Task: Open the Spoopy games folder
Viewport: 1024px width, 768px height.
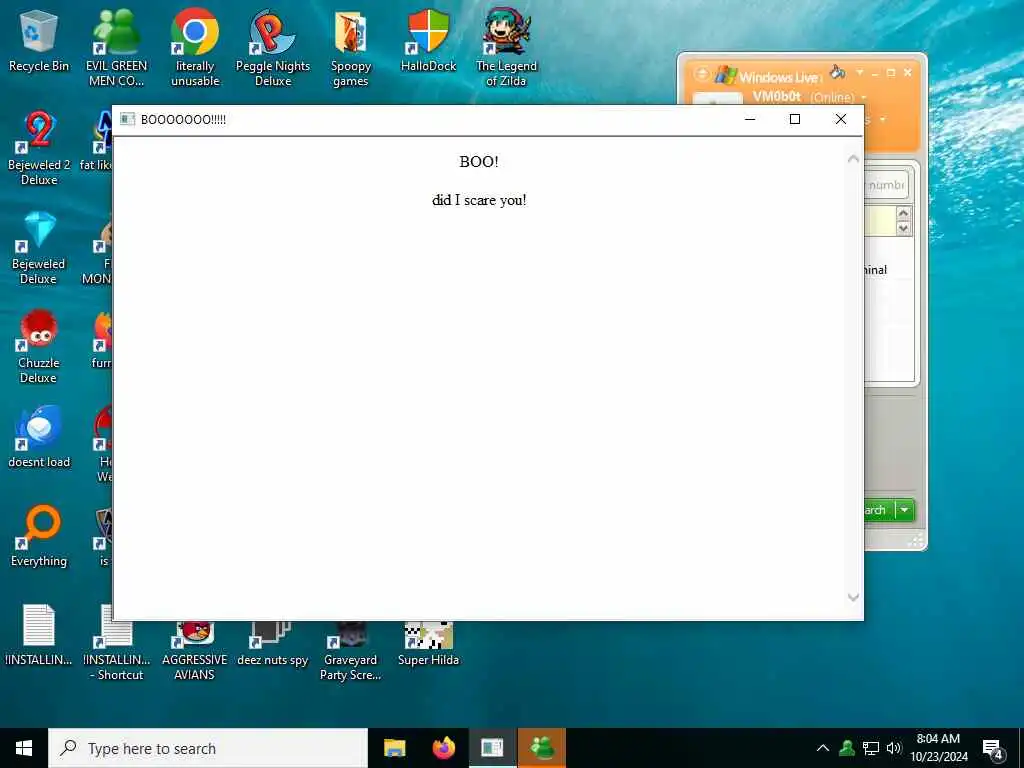Action: click(351, 47)
